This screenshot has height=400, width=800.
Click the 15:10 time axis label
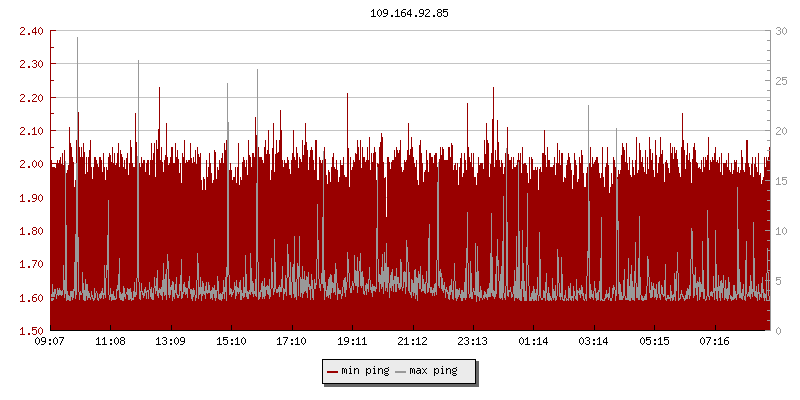point(231,342)
